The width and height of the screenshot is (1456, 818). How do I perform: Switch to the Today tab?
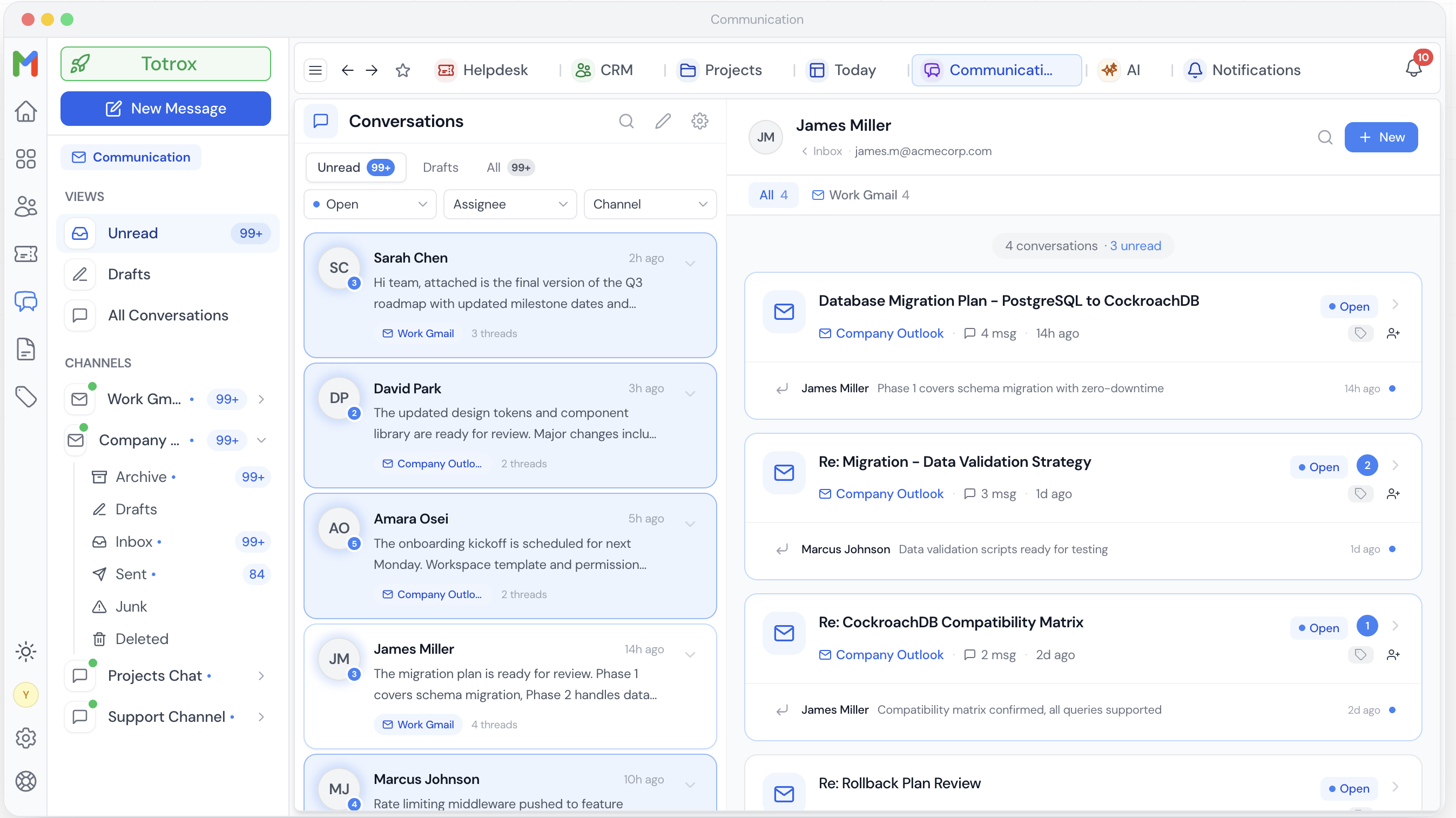(841, 70)
